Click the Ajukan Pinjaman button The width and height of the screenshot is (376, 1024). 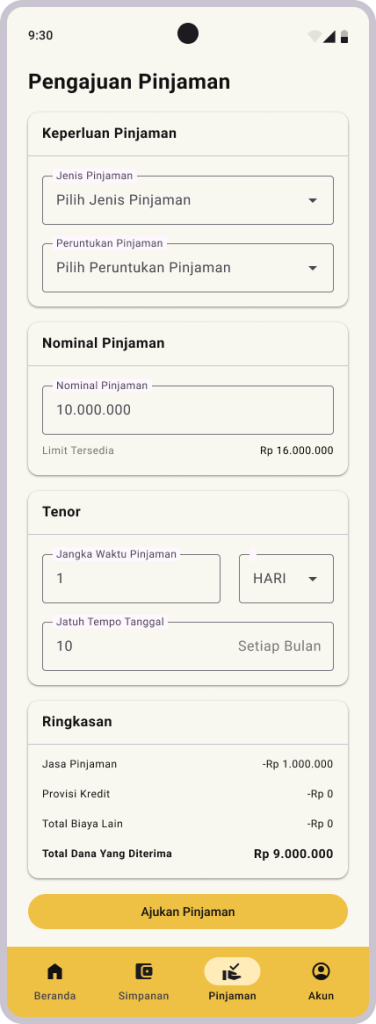[x=188, y=912]
